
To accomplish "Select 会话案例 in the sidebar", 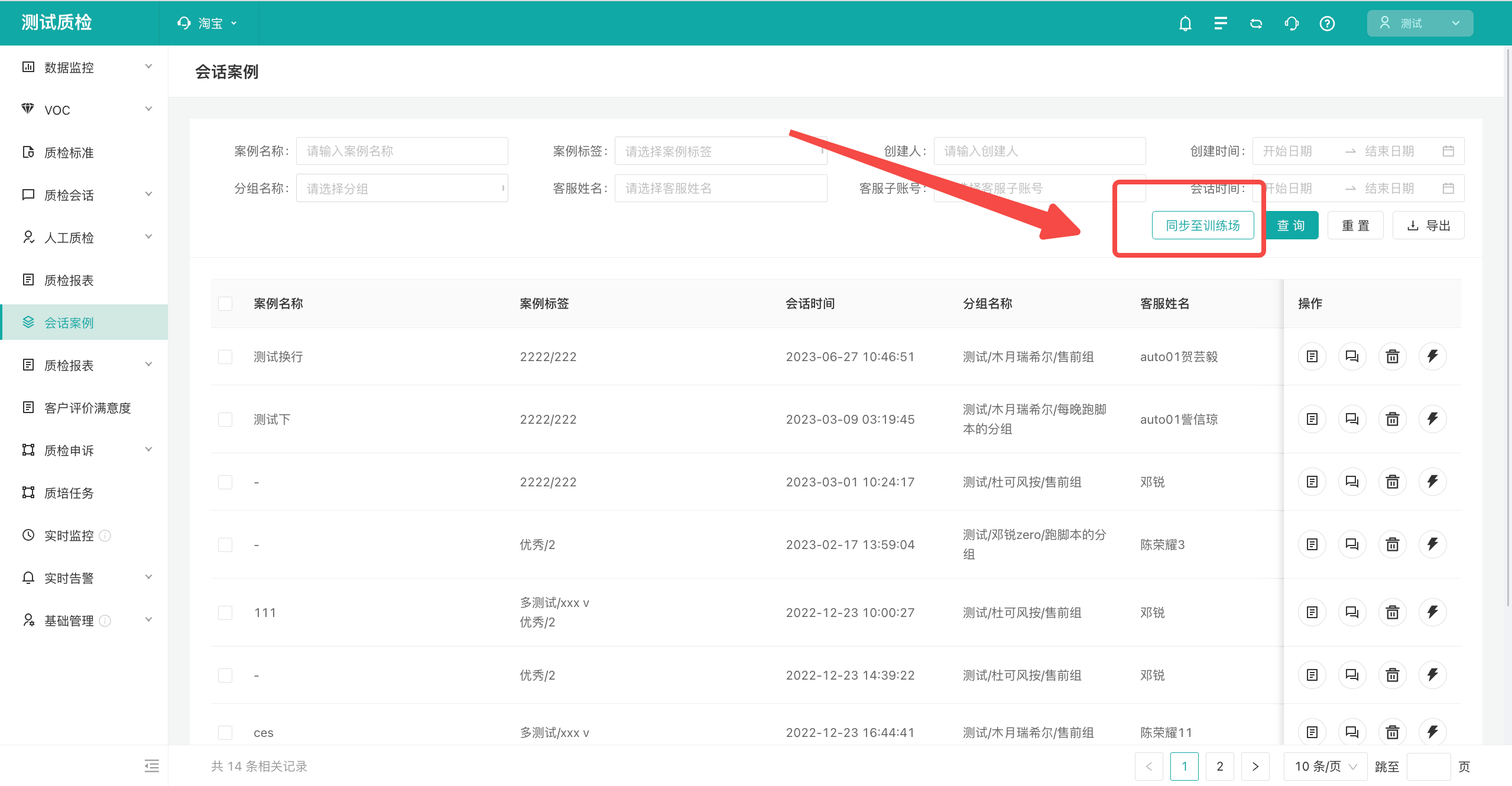I will point(85,323).
